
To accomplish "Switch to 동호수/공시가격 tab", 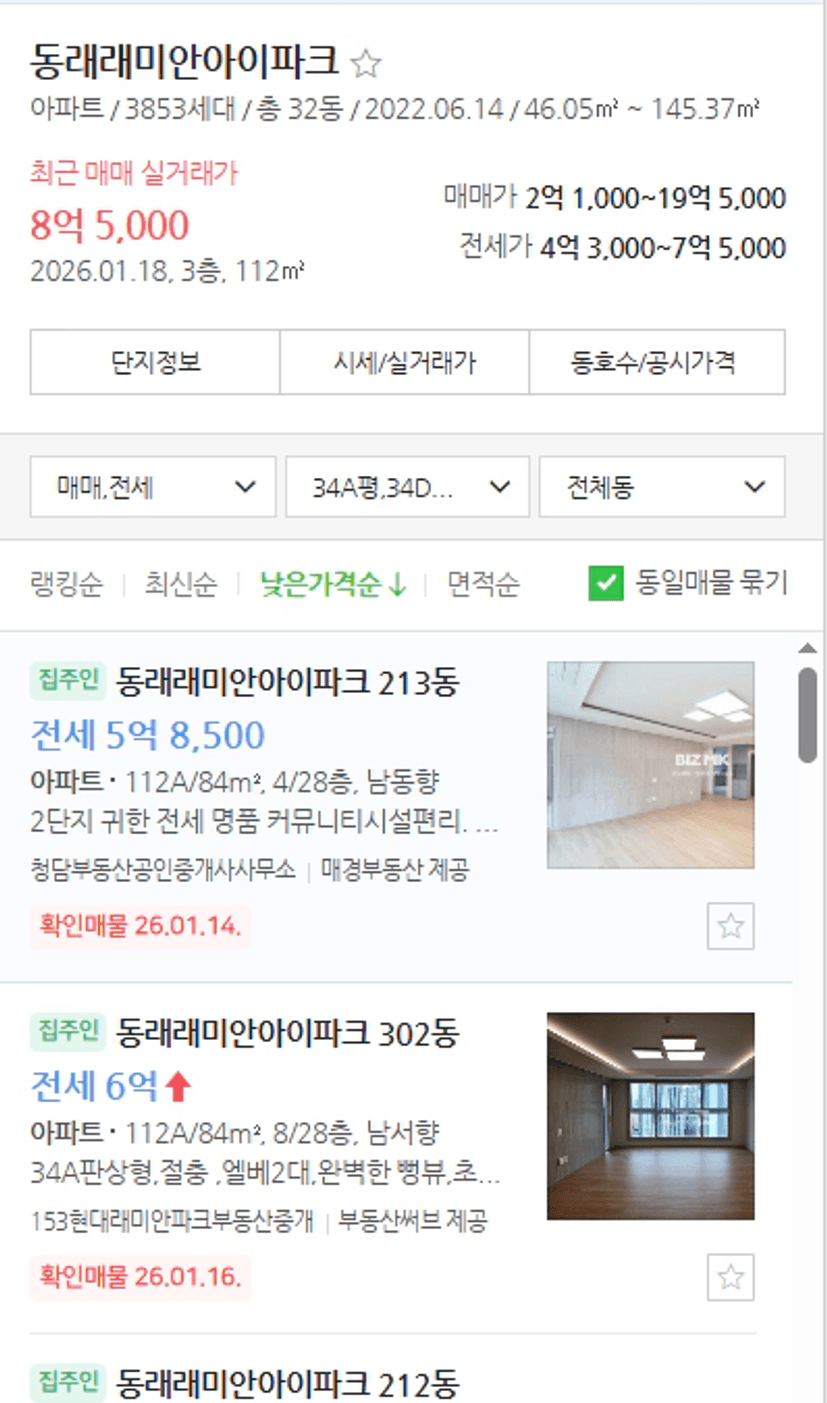I will [x=657, y=362].
